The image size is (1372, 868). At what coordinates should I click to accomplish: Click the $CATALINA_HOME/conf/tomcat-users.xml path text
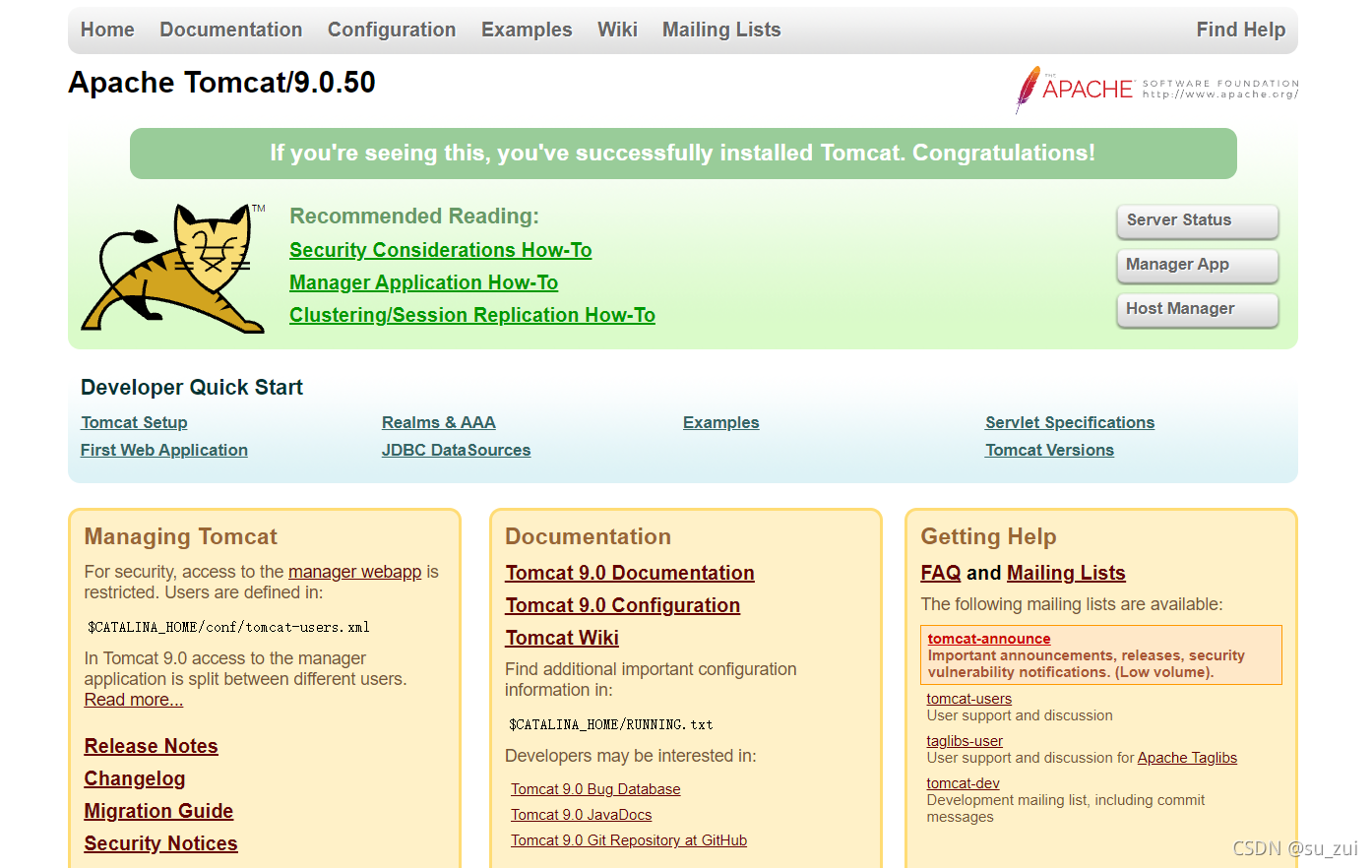(x=228, y=627)
